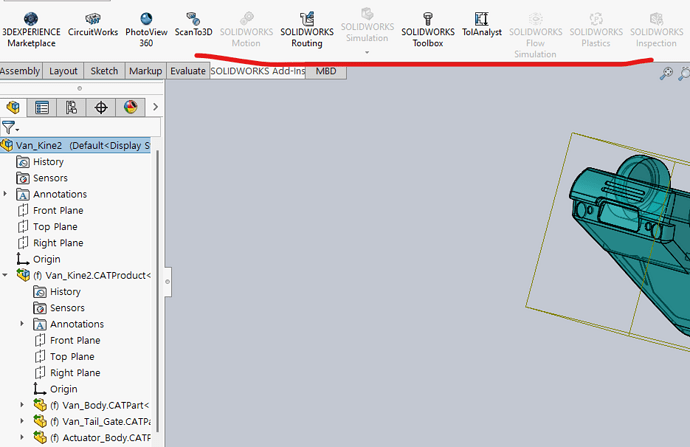Open the FeatureManager design tree tab
The width and height of the screenshot is (690, 447).
[x=14, y=107]
